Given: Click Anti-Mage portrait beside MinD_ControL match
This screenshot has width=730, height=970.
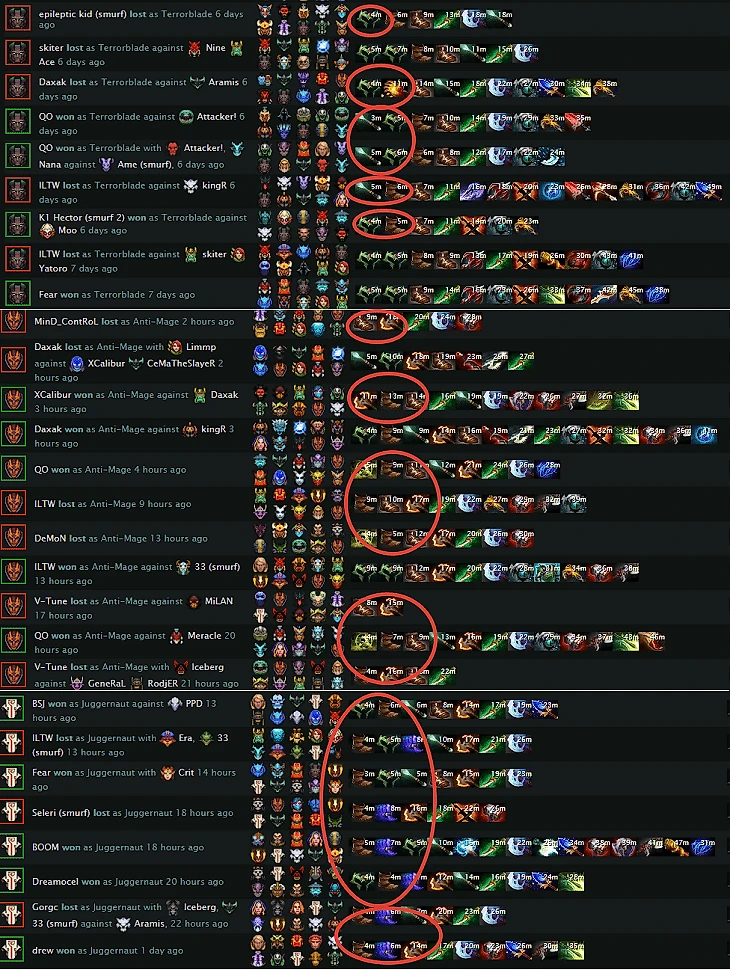Looking at the screenshot, I should [x=14, y=322].
